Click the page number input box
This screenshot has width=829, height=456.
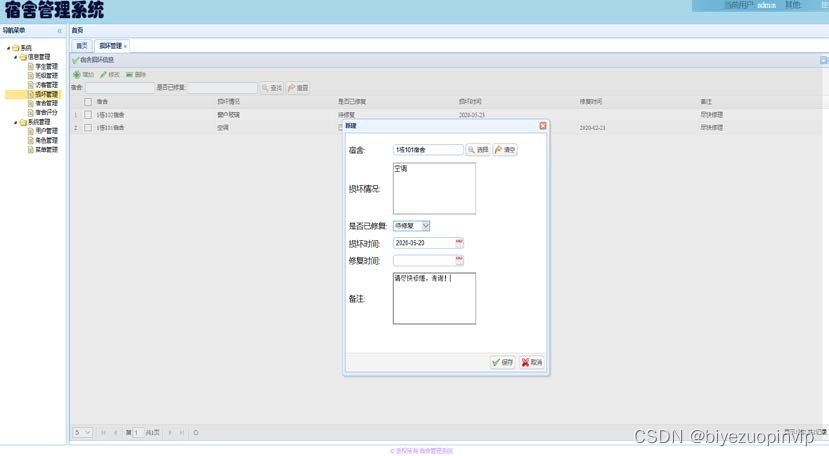pos(138,433)
